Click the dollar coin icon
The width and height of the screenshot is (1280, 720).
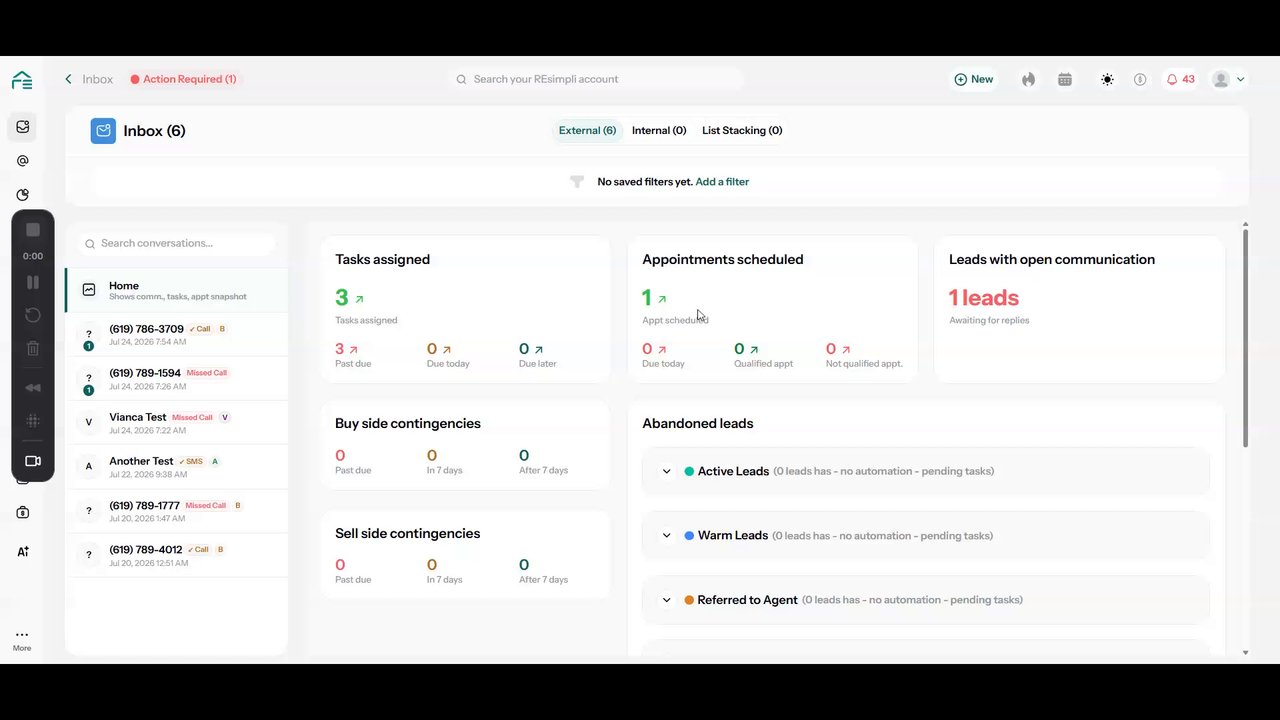[1140, 79]
